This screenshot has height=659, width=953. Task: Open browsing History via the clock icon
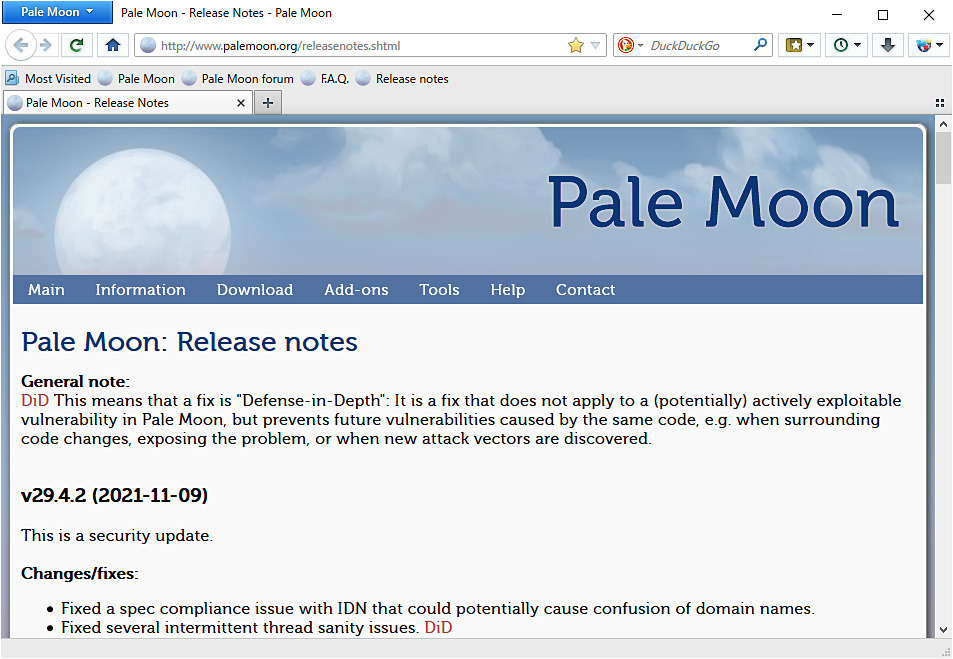[x=840, y=45]
